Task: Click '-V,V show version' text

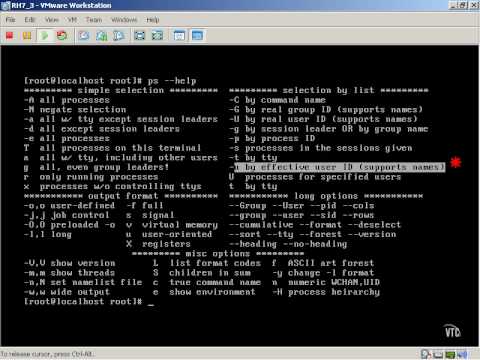Action: pyautogui.click(x=70, y=263)
